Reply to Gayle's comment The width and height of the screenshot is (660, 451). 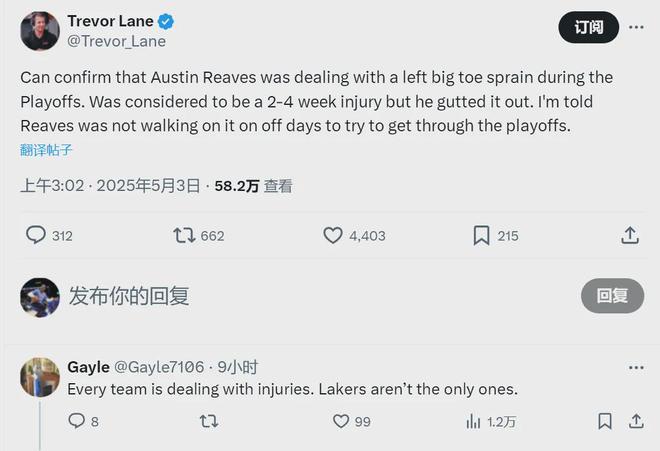pos(76,421)
